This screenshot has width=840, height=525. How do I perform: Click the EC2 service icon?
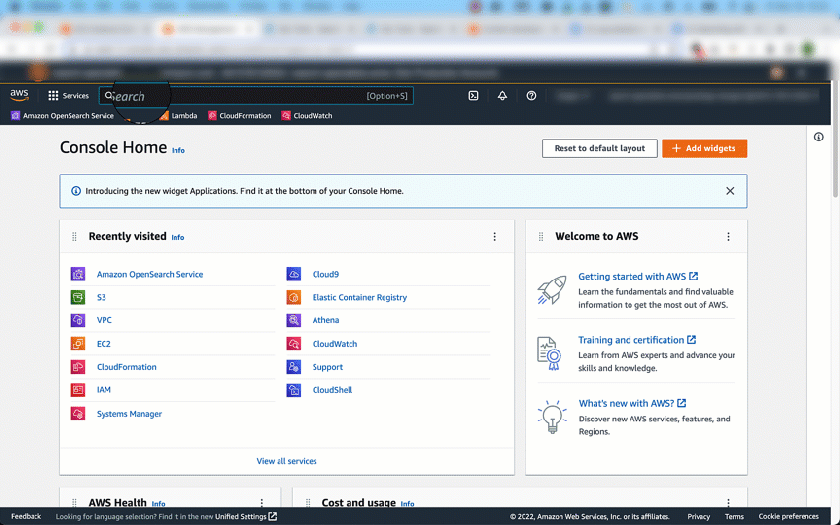coord(78,344)
